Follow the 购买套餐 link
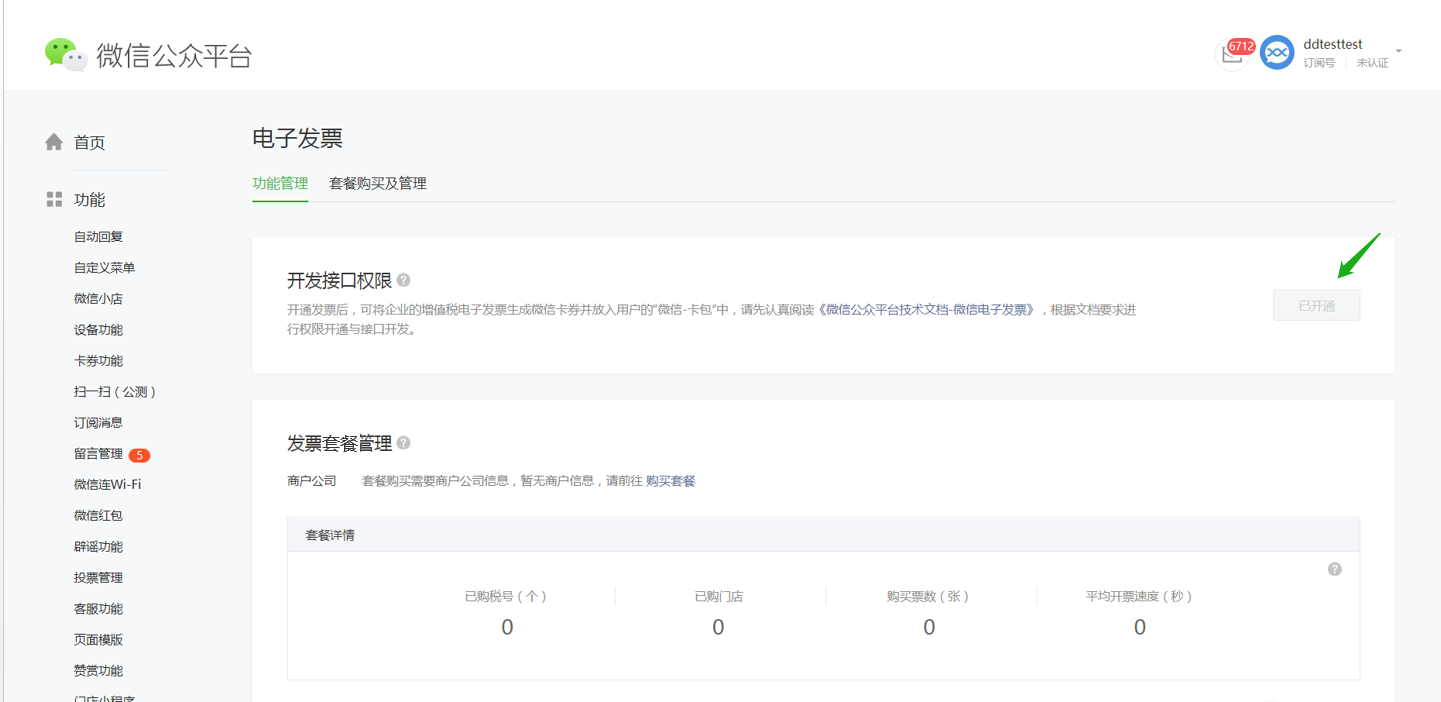 tap(670, 481)
